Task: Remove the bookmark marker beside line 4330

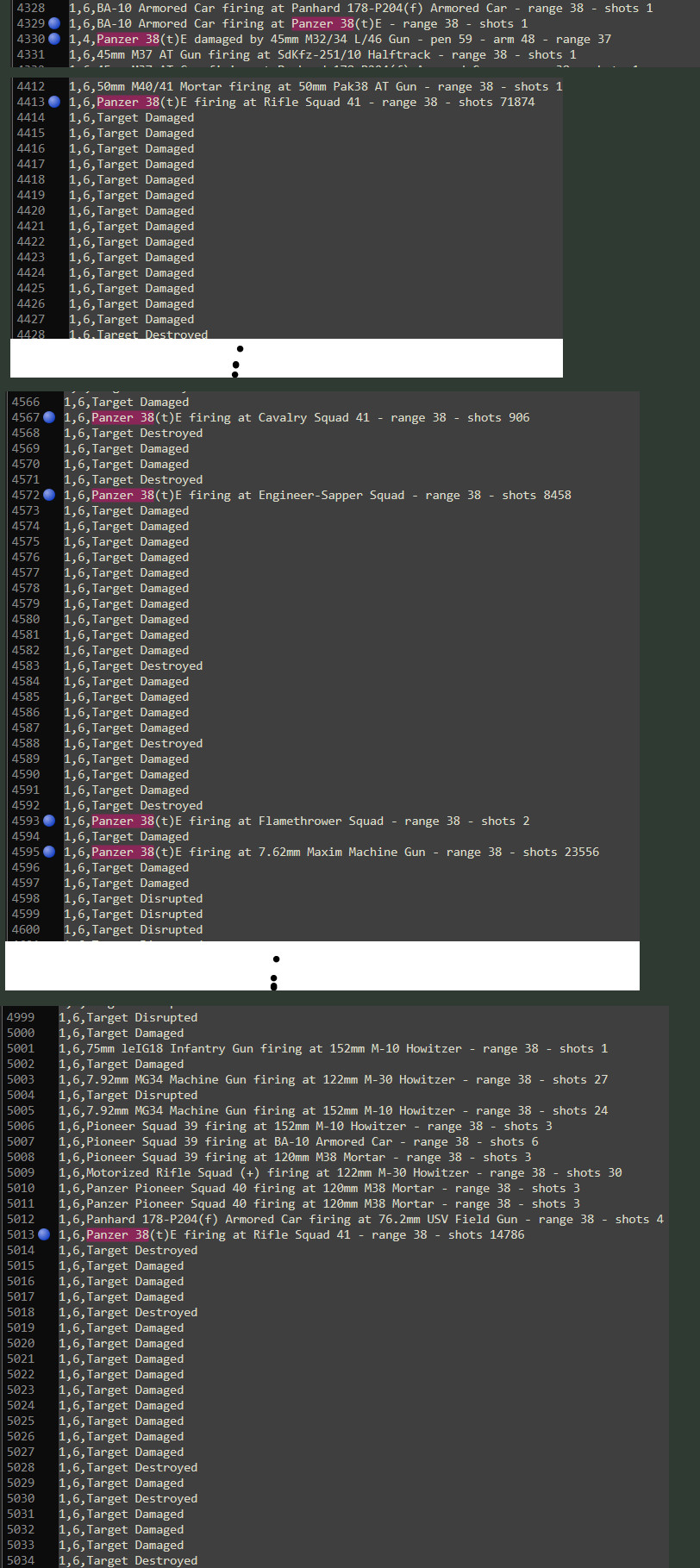Action: tap(54, 39)
